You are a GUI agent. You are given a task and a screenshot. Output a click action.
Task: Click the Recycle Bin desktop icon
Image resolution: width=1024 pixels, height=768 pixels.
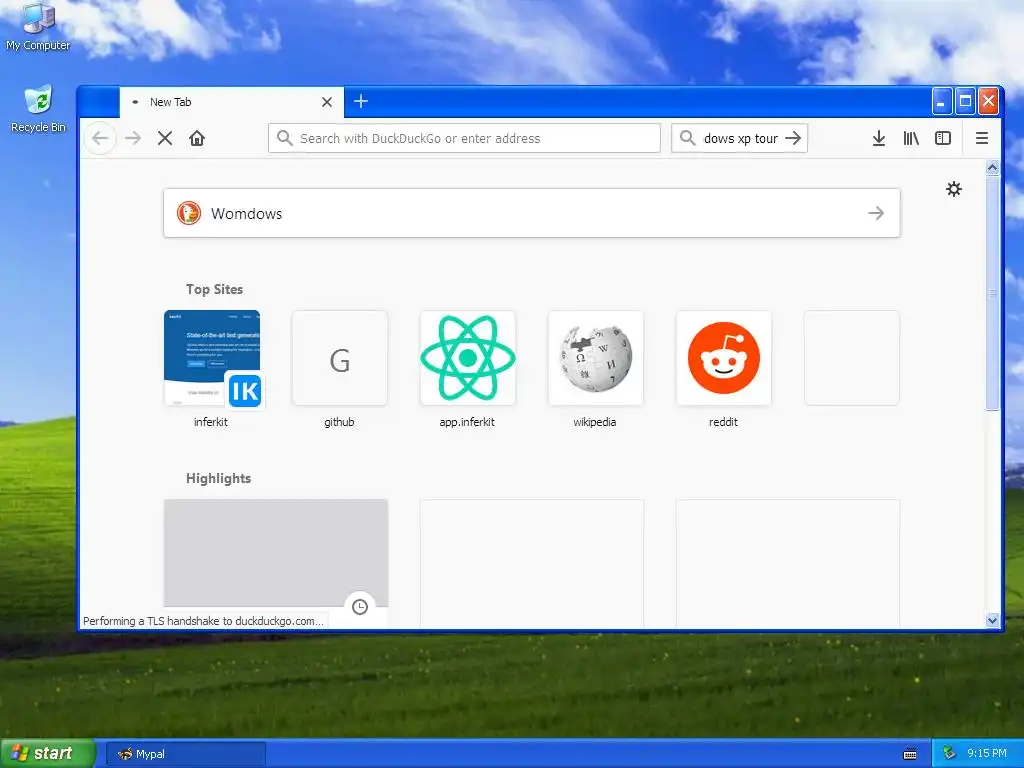(x=38, y=109)
